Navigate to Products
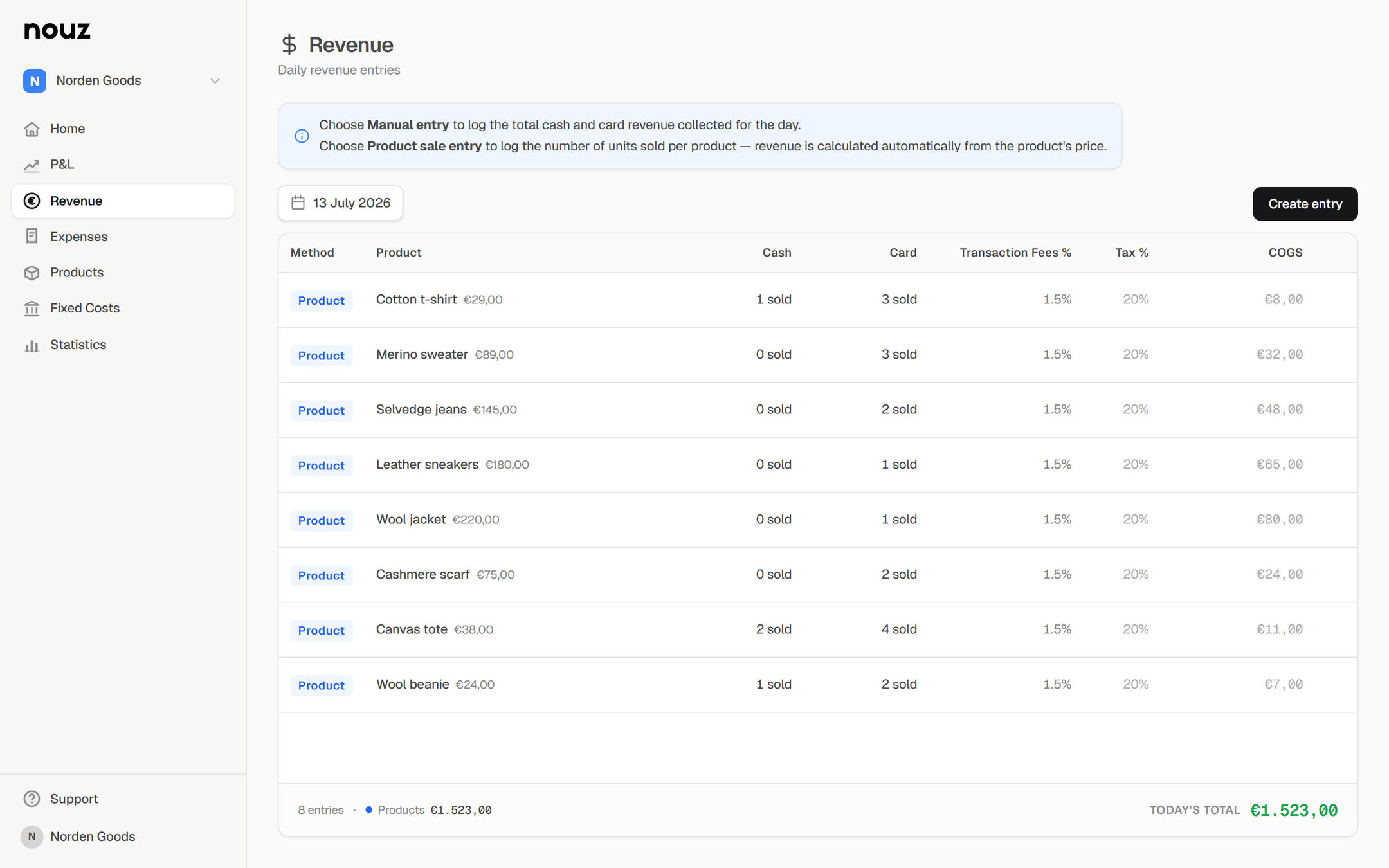Screen dimensions: 1389x868 (122, 273)
